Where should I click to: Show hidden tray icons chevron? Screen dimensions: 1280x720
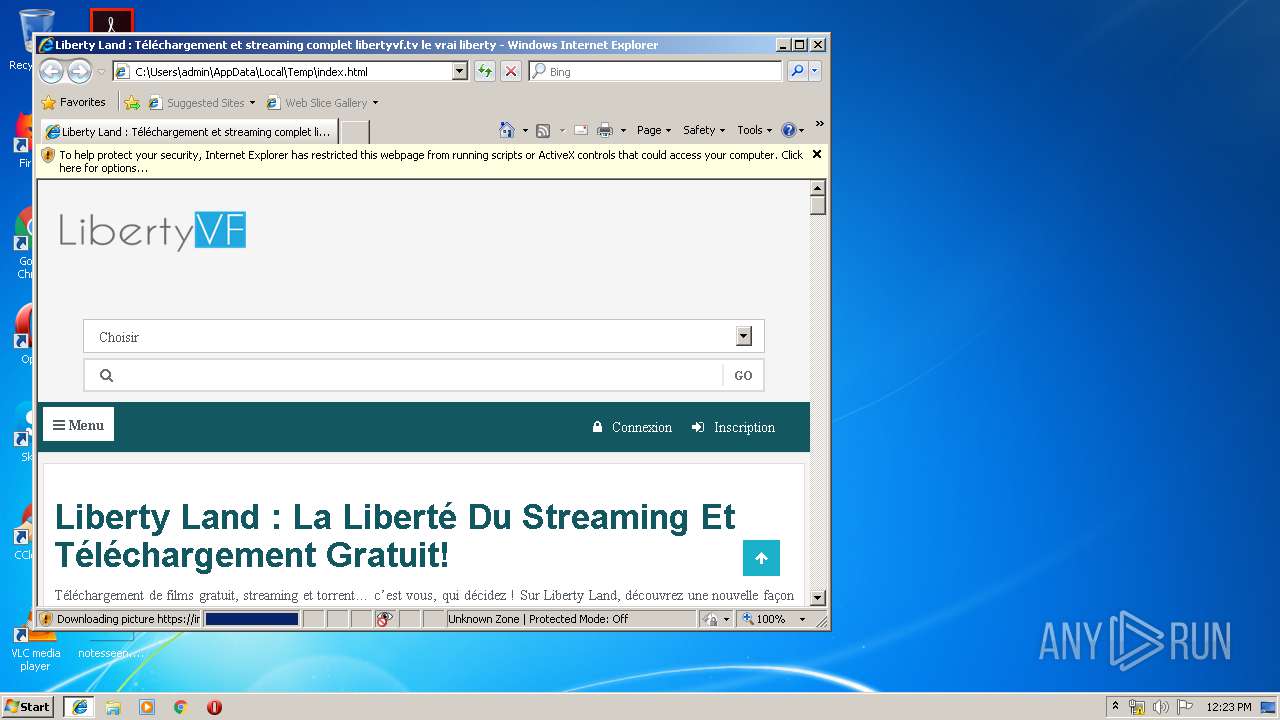coord(1116,707)
